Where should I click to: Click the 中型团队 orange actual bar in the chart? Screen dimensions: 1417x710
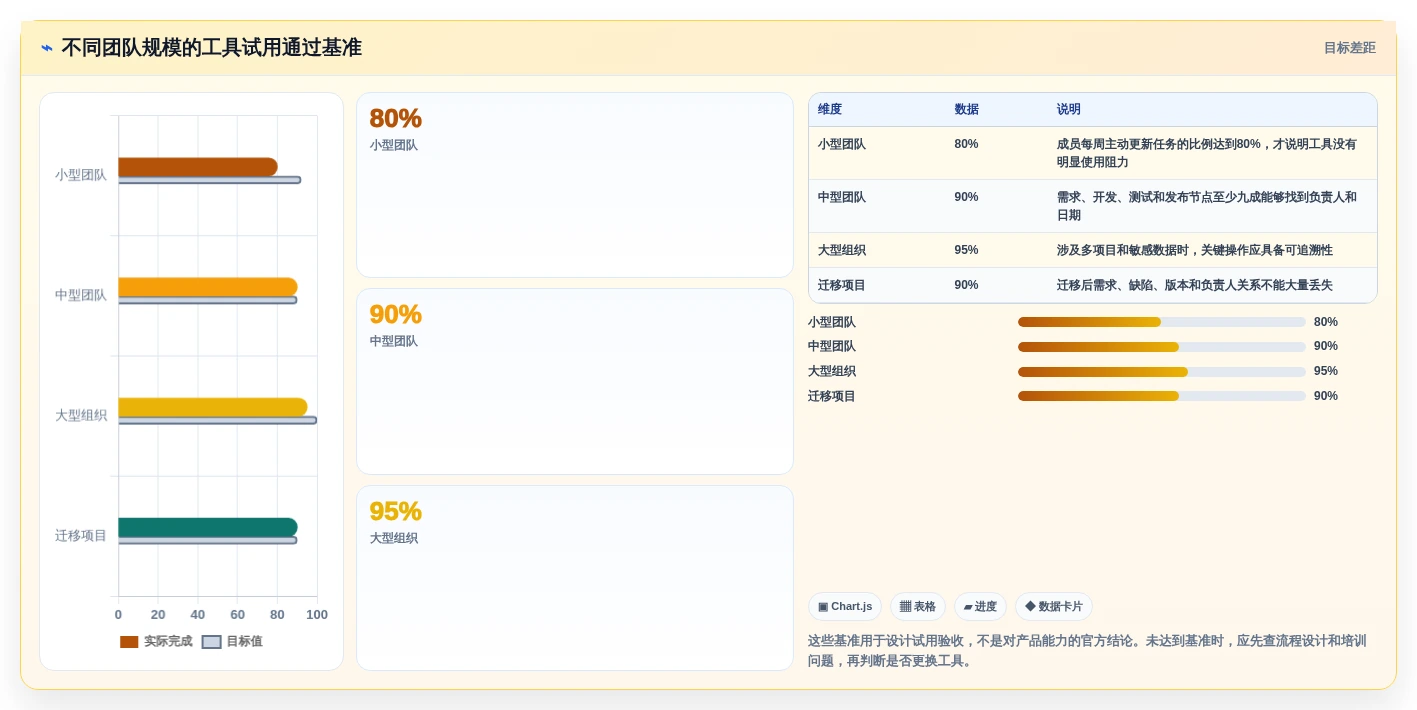[208, 287]
